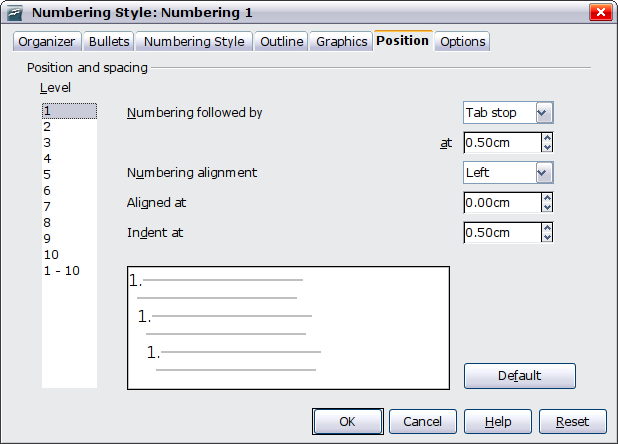The height and width of the screenshot is (444, 618).
Task: Increase the tab stop 'at' value
Action: pos(547,139)
